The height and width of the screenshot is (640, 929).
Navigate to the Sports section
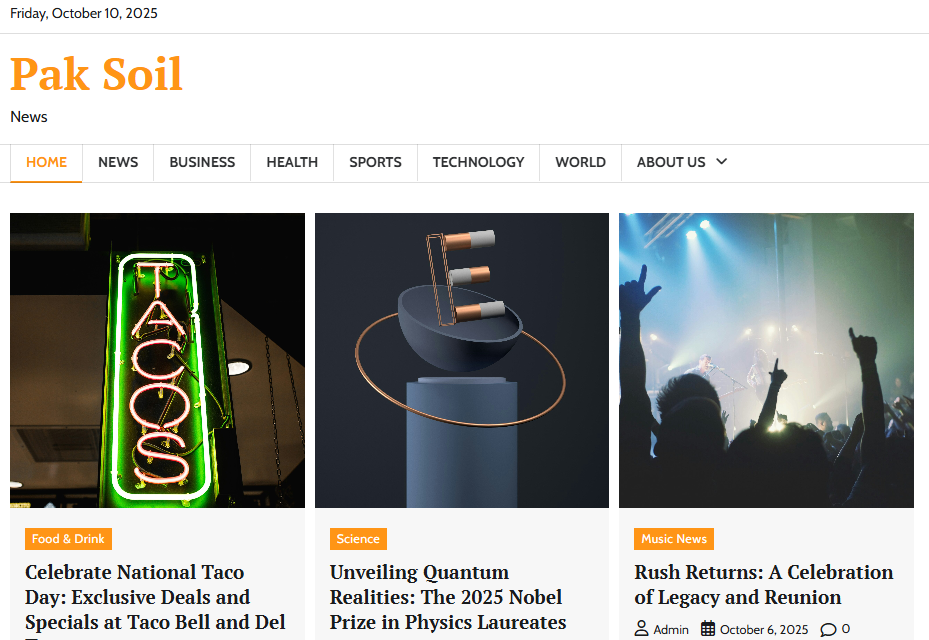(375, 162)
